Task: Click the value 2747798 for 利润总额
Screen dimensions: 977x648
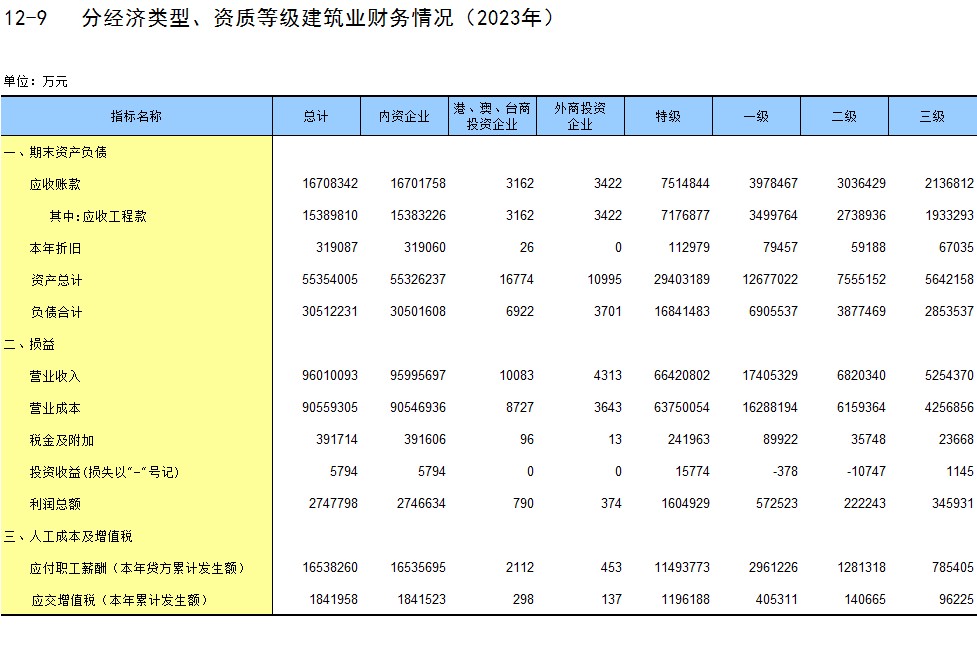Action: [x=333, y=503]
